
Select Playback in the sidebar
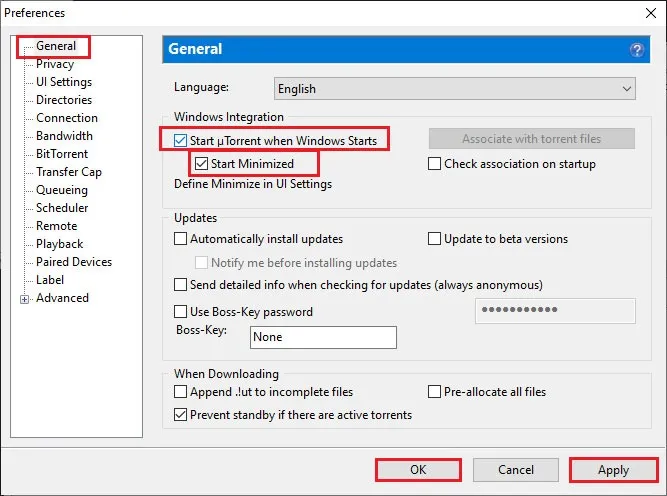tap(60, 244)
